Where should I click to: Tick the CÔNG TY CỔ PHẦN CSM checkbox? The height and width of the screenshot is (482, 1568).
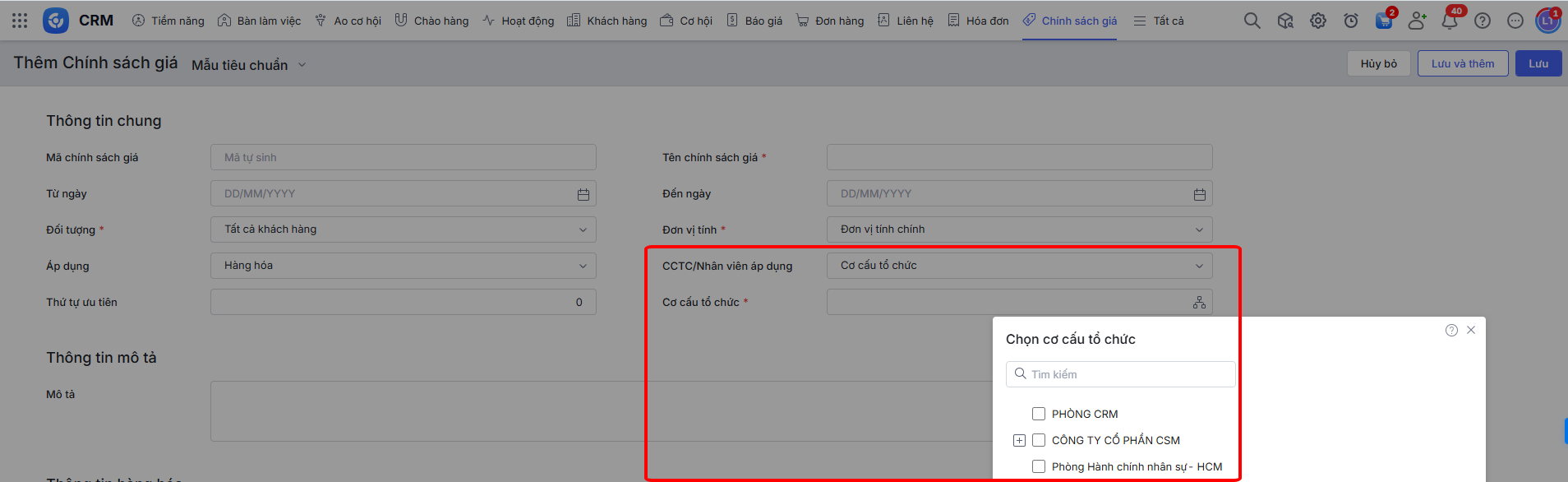pos(1039,440)
